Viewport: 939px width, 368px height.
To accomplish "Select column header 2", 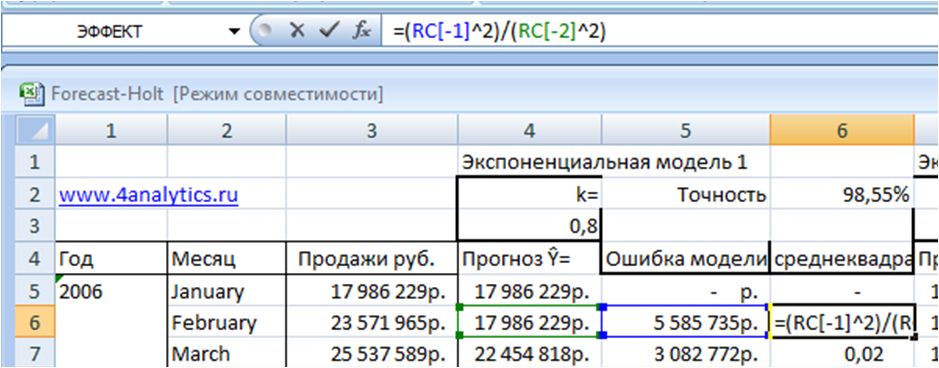I will (x=227, y=131).
